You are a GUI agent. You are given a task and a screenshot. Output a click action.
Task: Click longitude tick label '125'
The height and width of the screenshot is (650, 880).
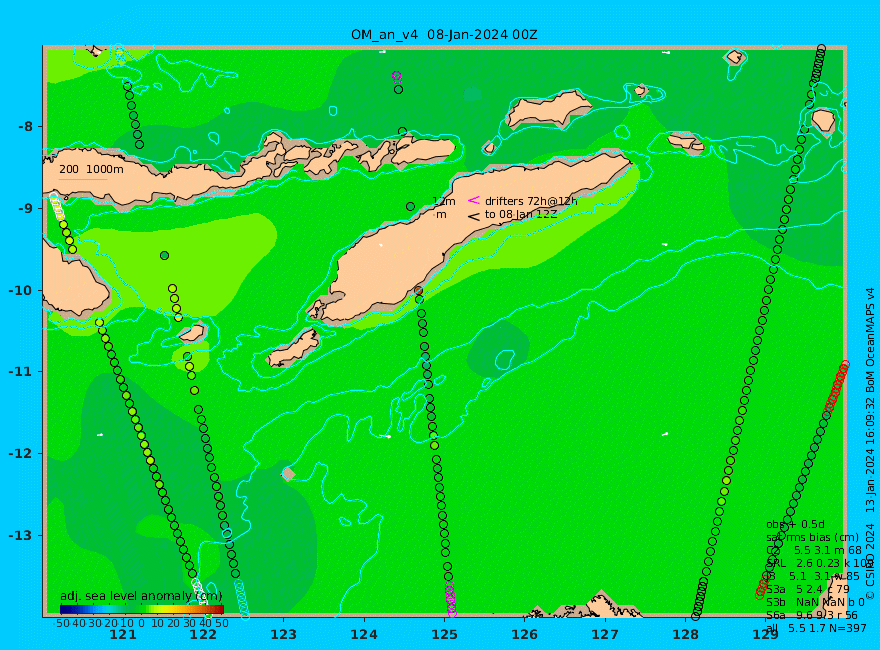pos(444,635)
